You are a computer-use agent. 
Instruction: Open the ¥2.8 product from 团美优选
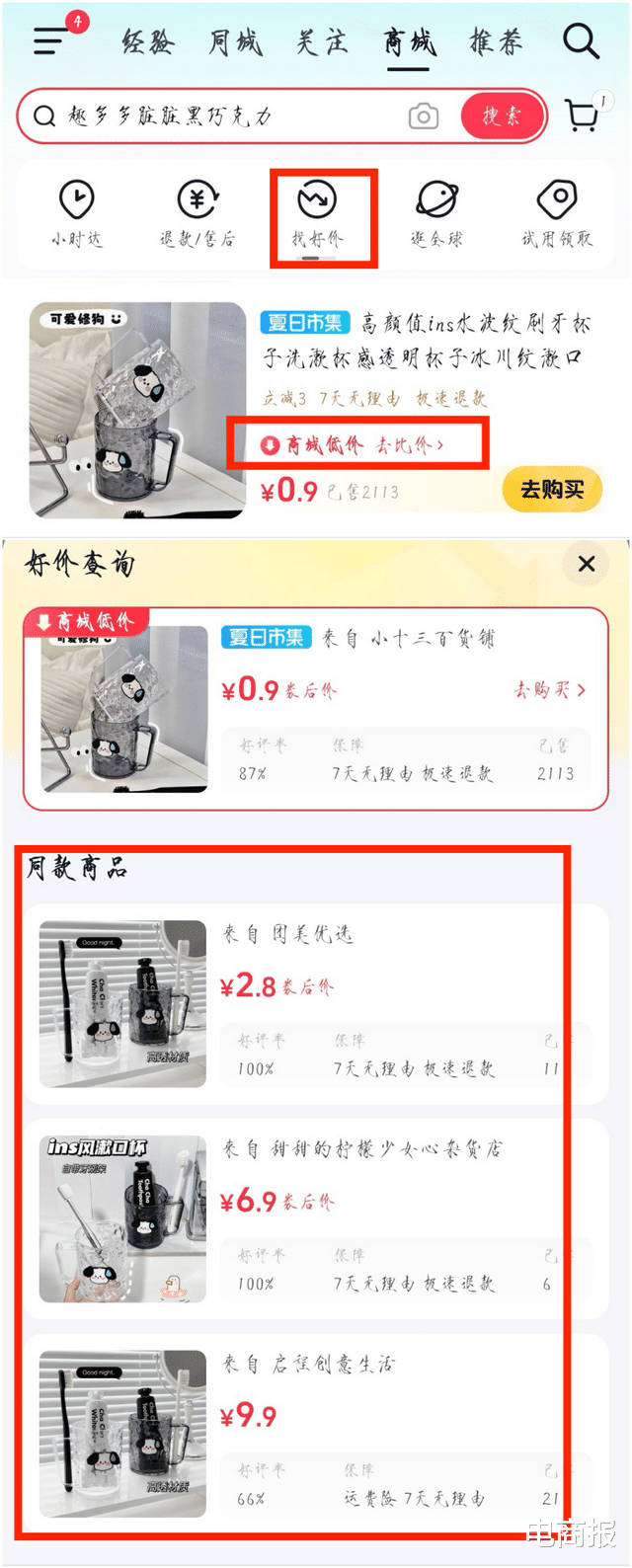tap(316, 1003)
